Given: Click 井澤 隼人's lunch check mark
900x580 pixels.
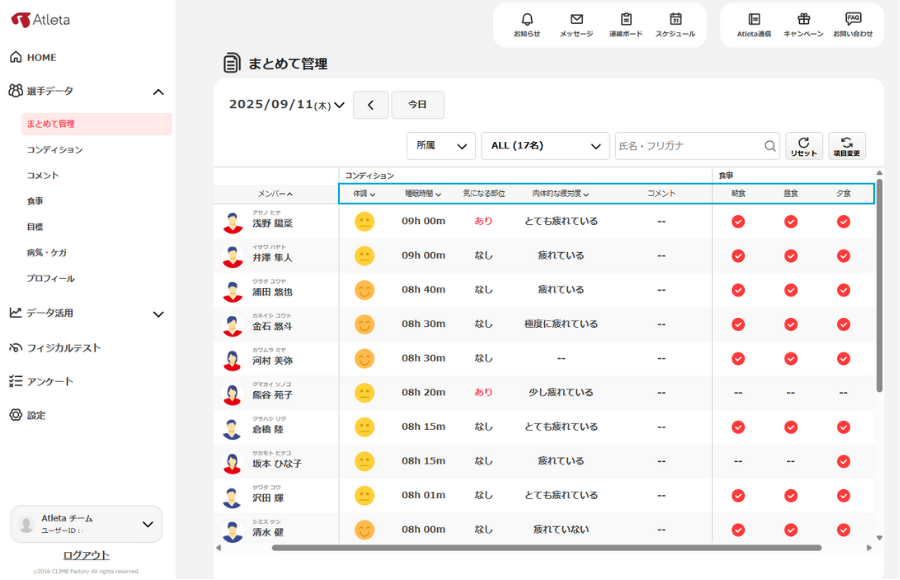Looking at the screenshot, I should (791, 256).
